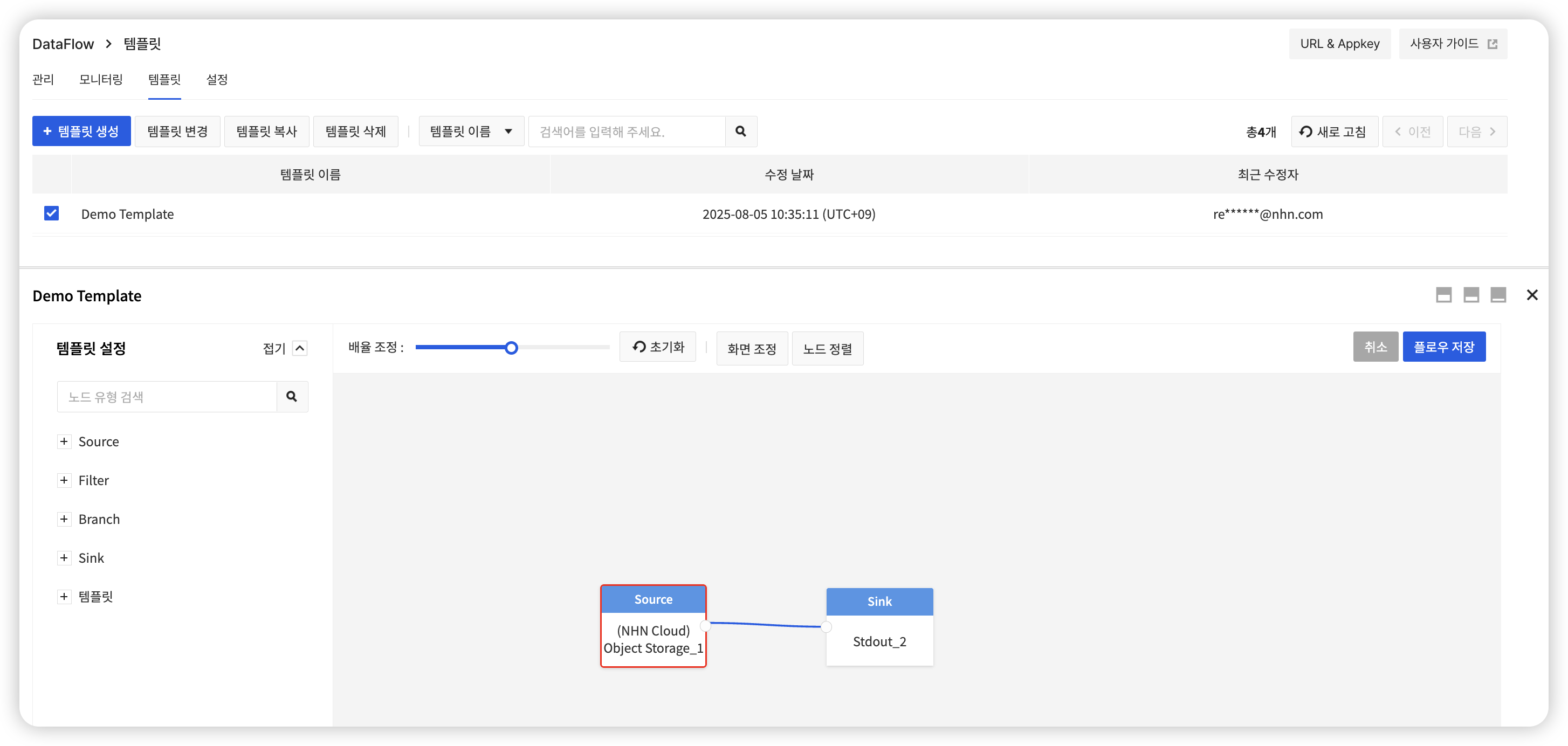Switch to the 모니터링 tab
1568x746 pixels.
101,80
